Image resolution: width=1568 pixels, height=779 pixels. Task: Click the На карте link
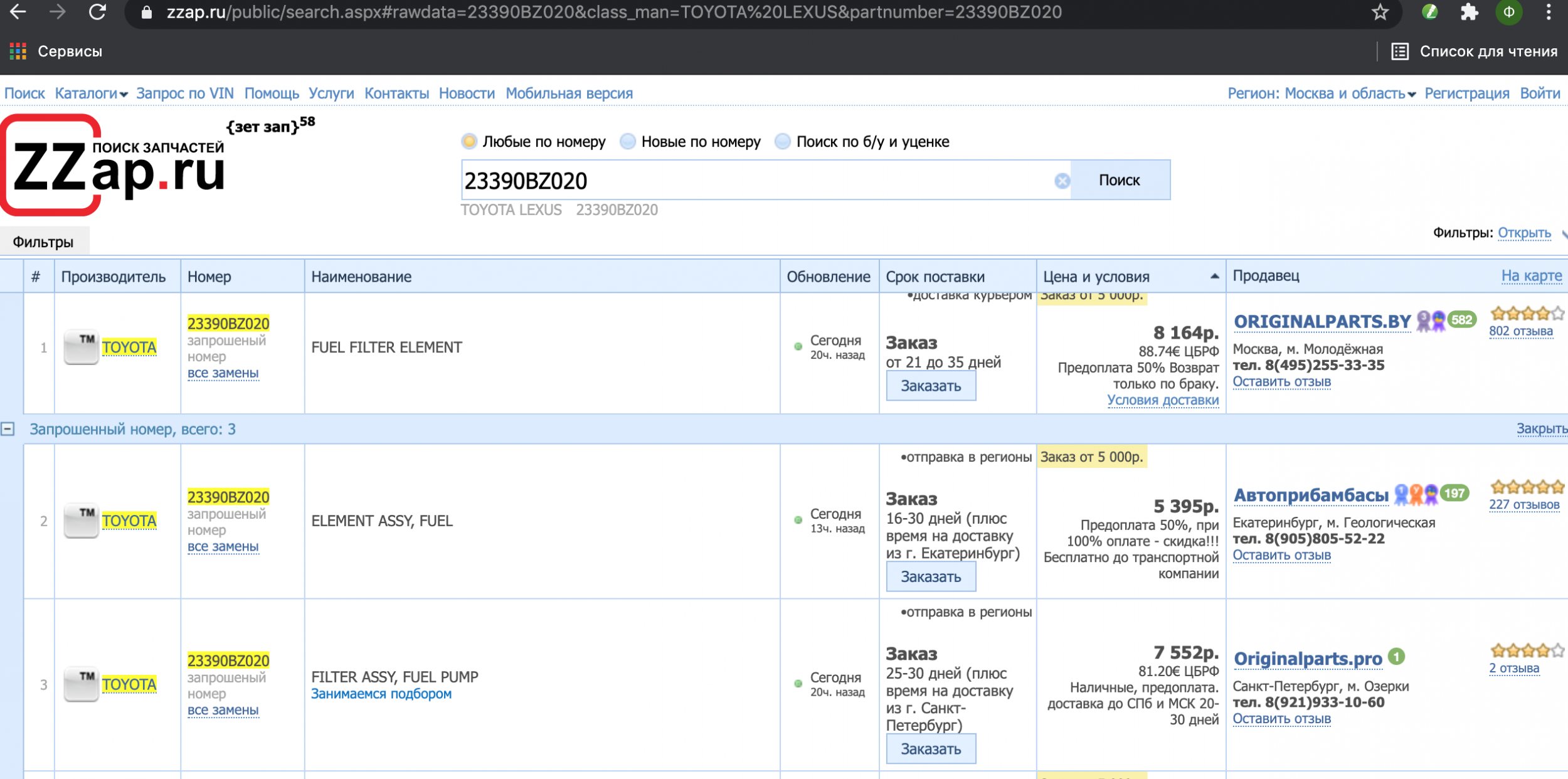click(1531, 276)
